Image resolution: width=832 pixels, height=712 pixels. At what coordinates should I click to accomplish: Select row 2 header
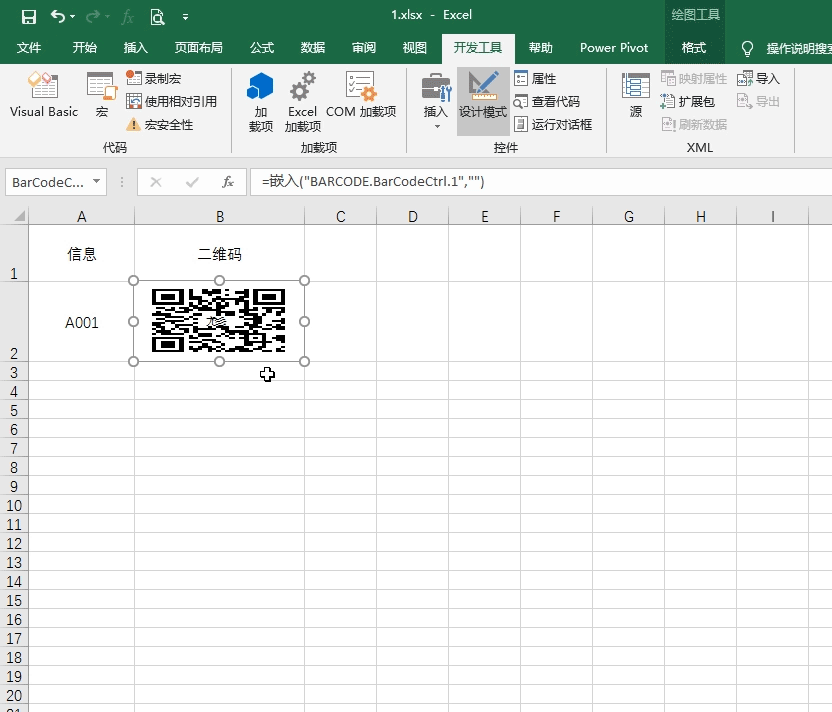pyautogui.click(x=14, y=322)
